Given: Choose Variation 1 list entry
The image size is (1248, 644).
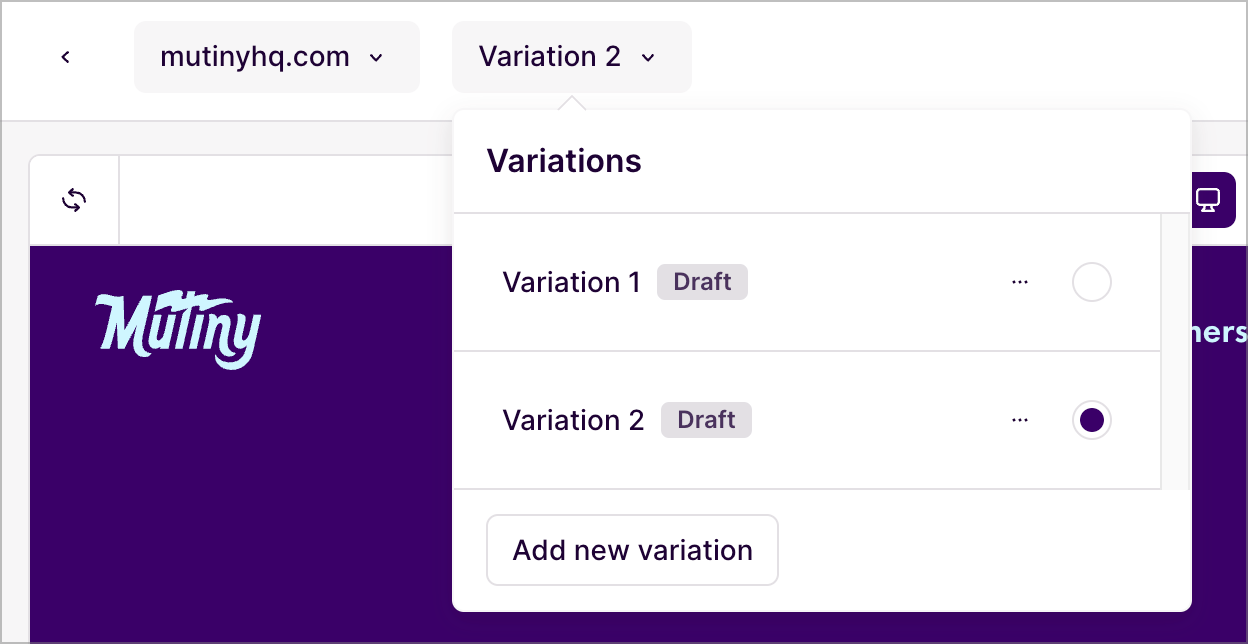Looking at the screenshot, I should (x=806, y=282).
